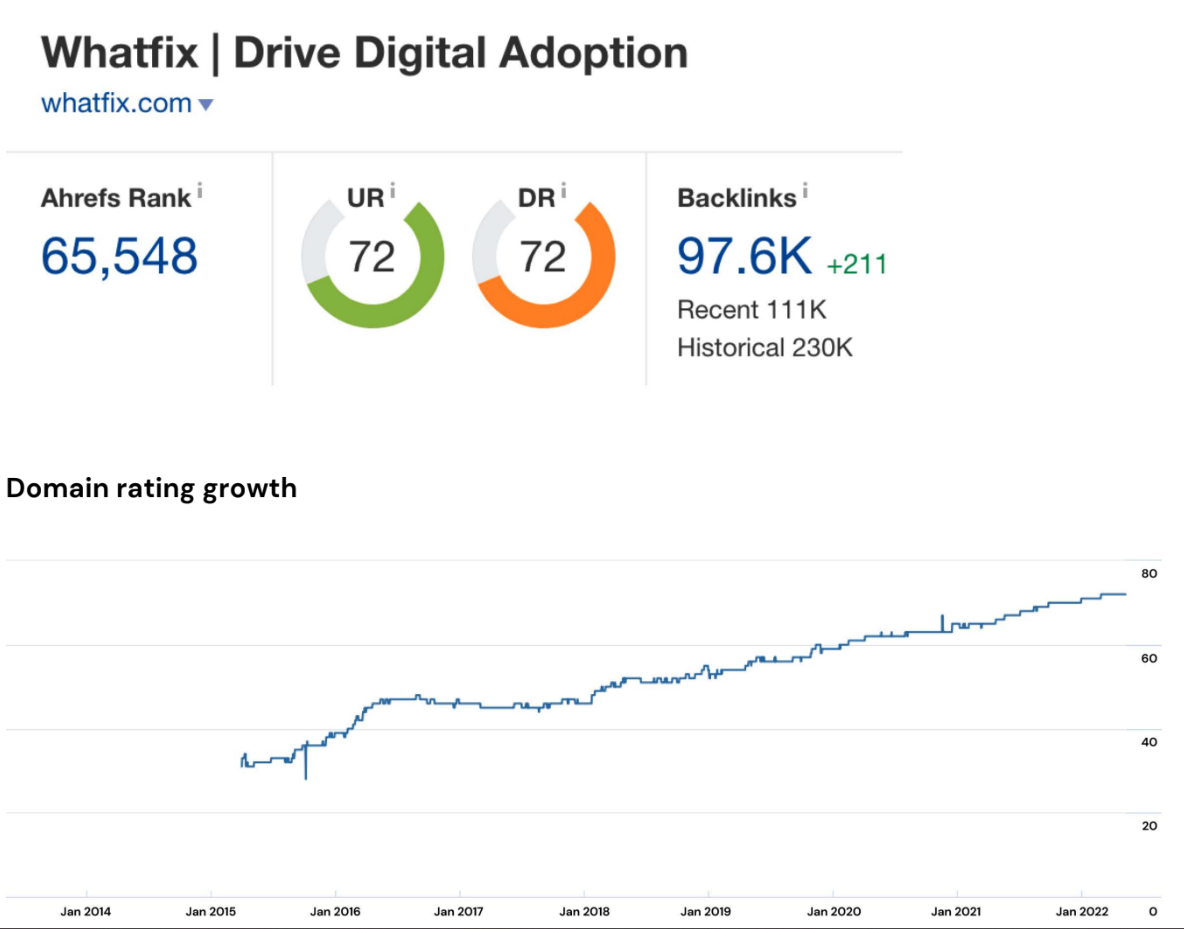Select the green +211 backlinks change
The height and width of the screenshot is (929, 1184).
[856, 265]
